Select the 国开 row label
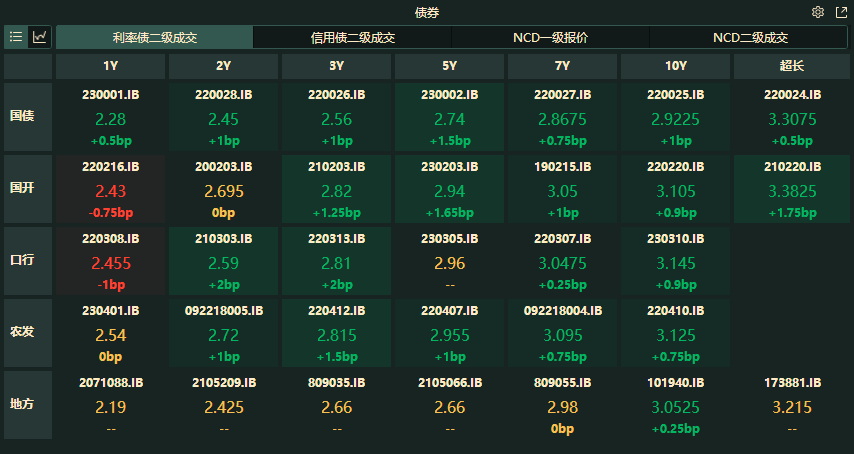 coord(28,188)
